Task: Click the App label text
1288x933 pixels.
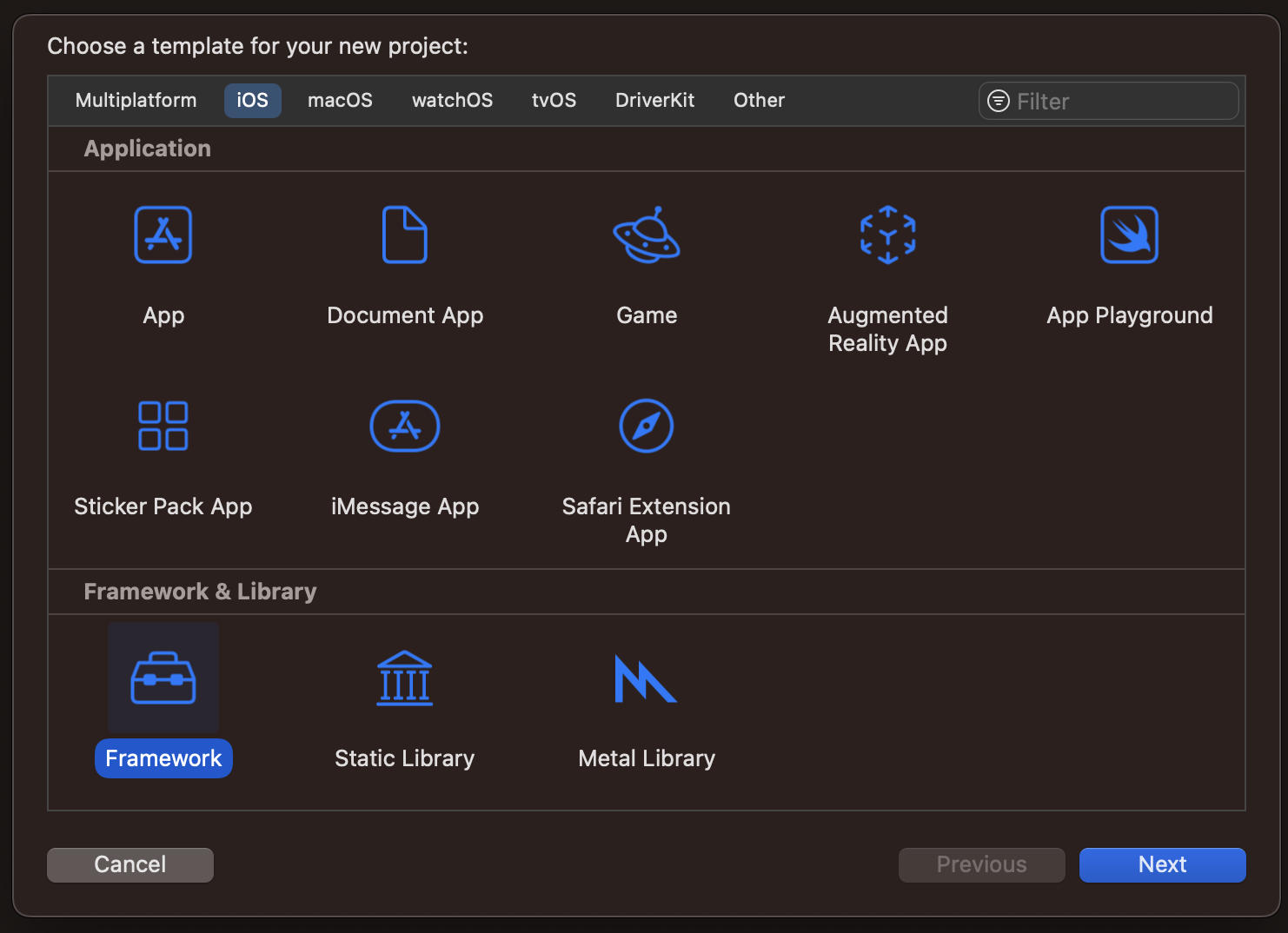Action: coord(163,315)
